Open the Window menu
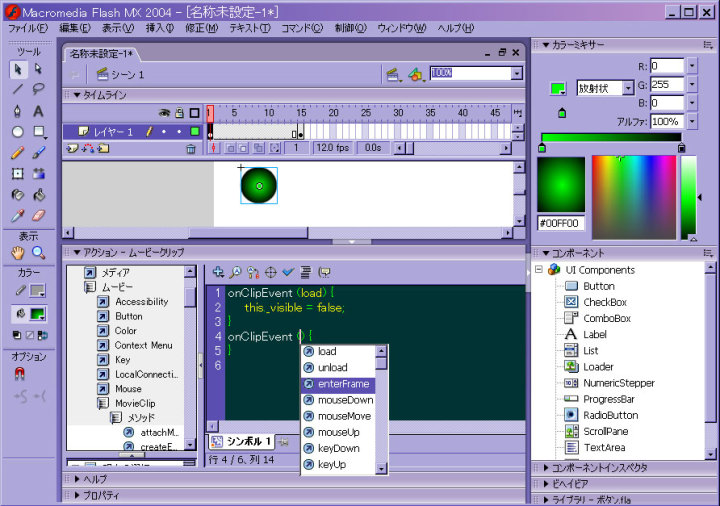The width and height of the screenshot is (720, 506). (x=402, y=28)
